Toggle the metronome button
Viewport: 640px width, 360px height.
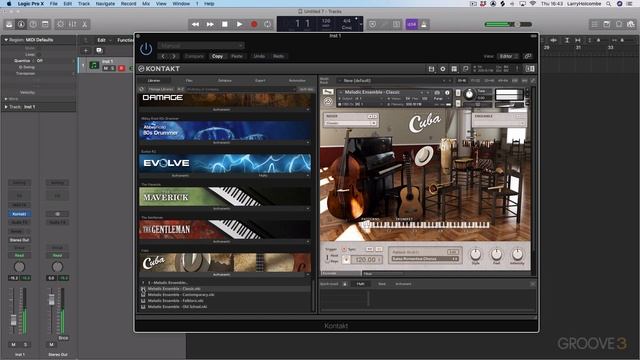(424, 24)
